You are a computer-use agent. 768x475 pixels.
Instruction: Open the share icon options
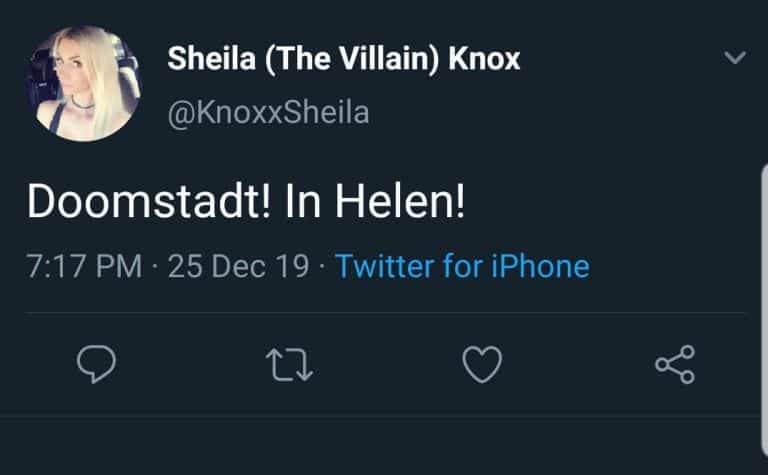[675, 364]
